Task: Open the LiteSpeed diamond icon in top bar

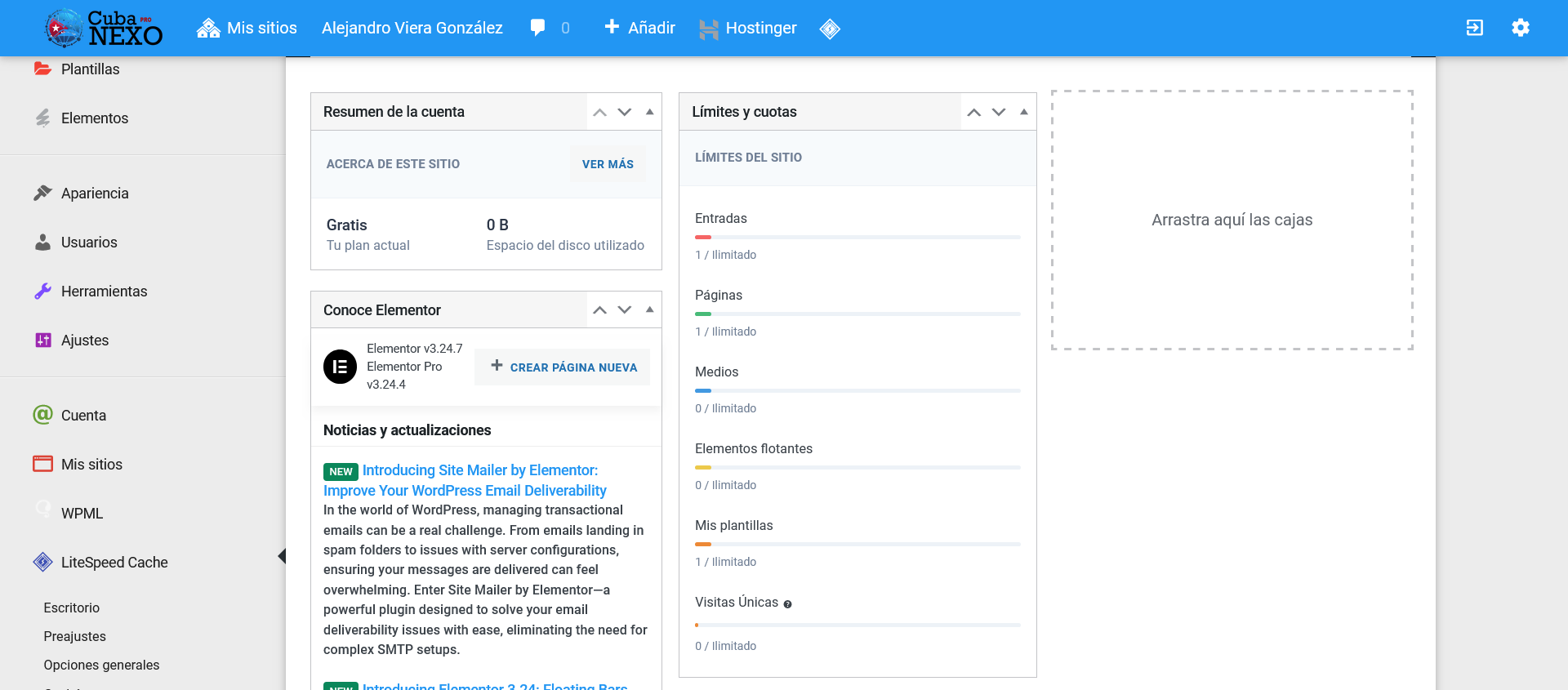Action: pos(830,29)
